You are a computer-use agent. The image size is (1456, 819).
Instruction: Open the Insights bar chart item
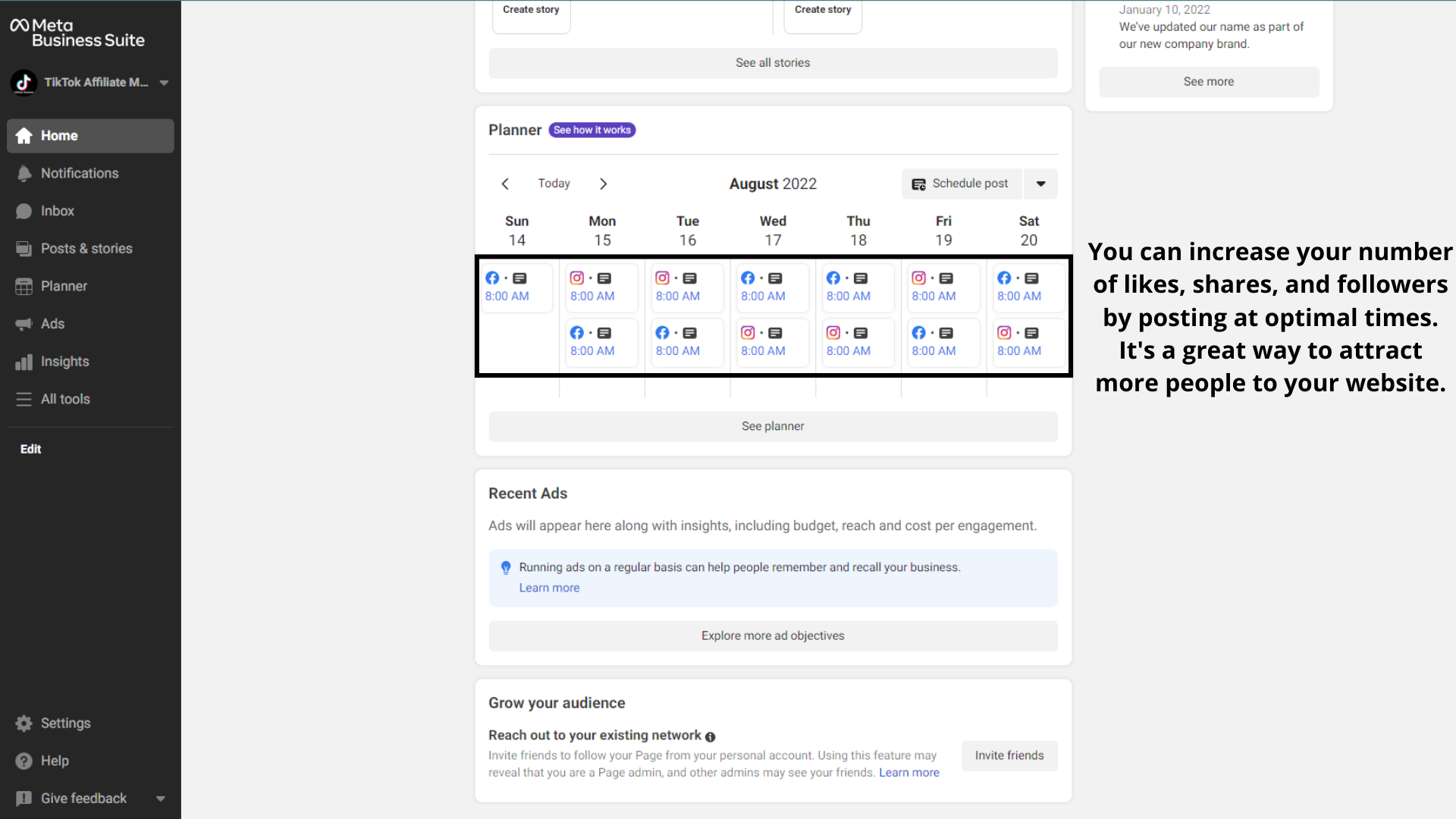point(24,362)
